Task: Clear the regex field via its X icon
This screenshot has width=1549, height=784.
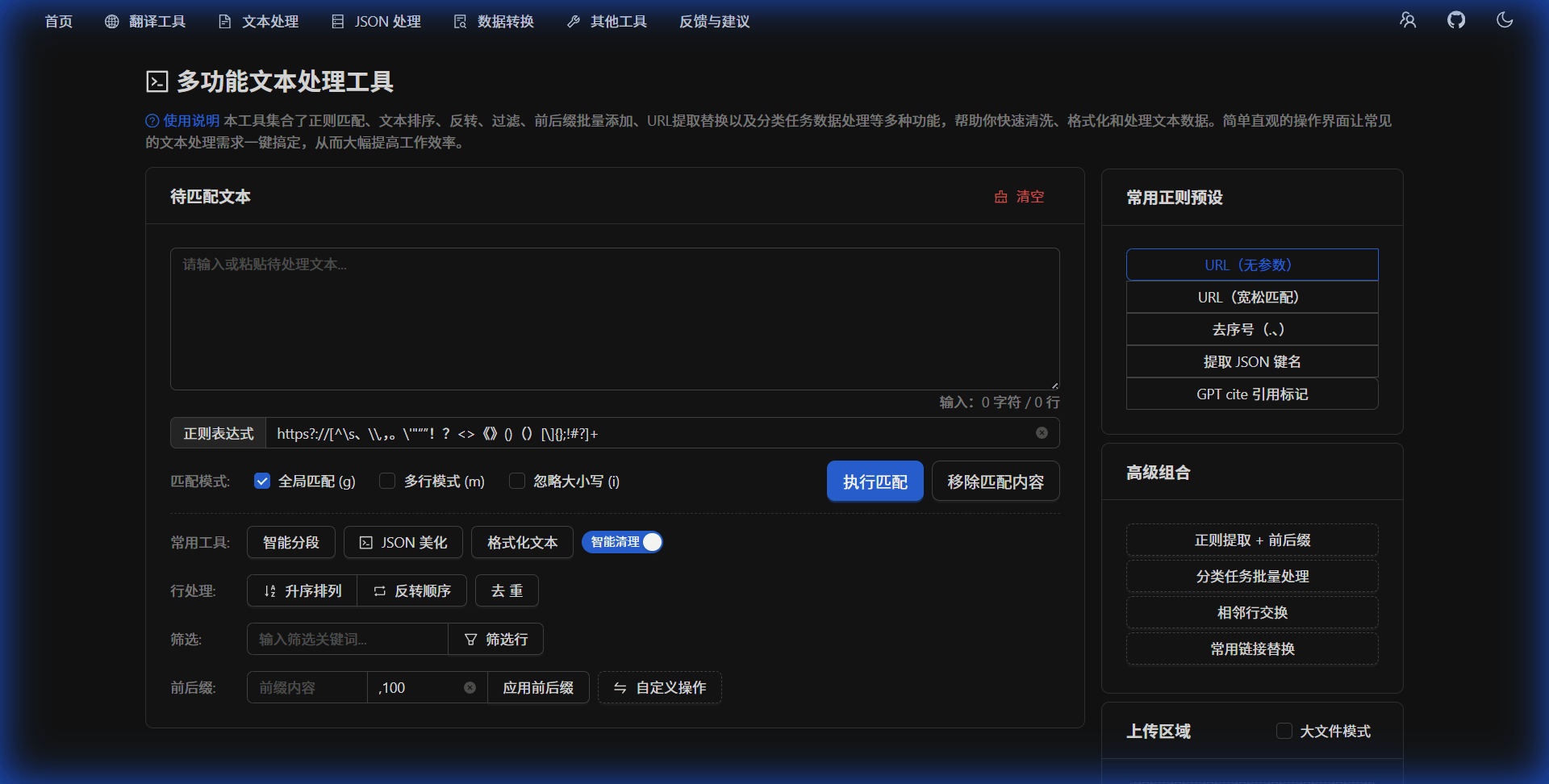Action: pyautogui.click(x=1042, y=433)
